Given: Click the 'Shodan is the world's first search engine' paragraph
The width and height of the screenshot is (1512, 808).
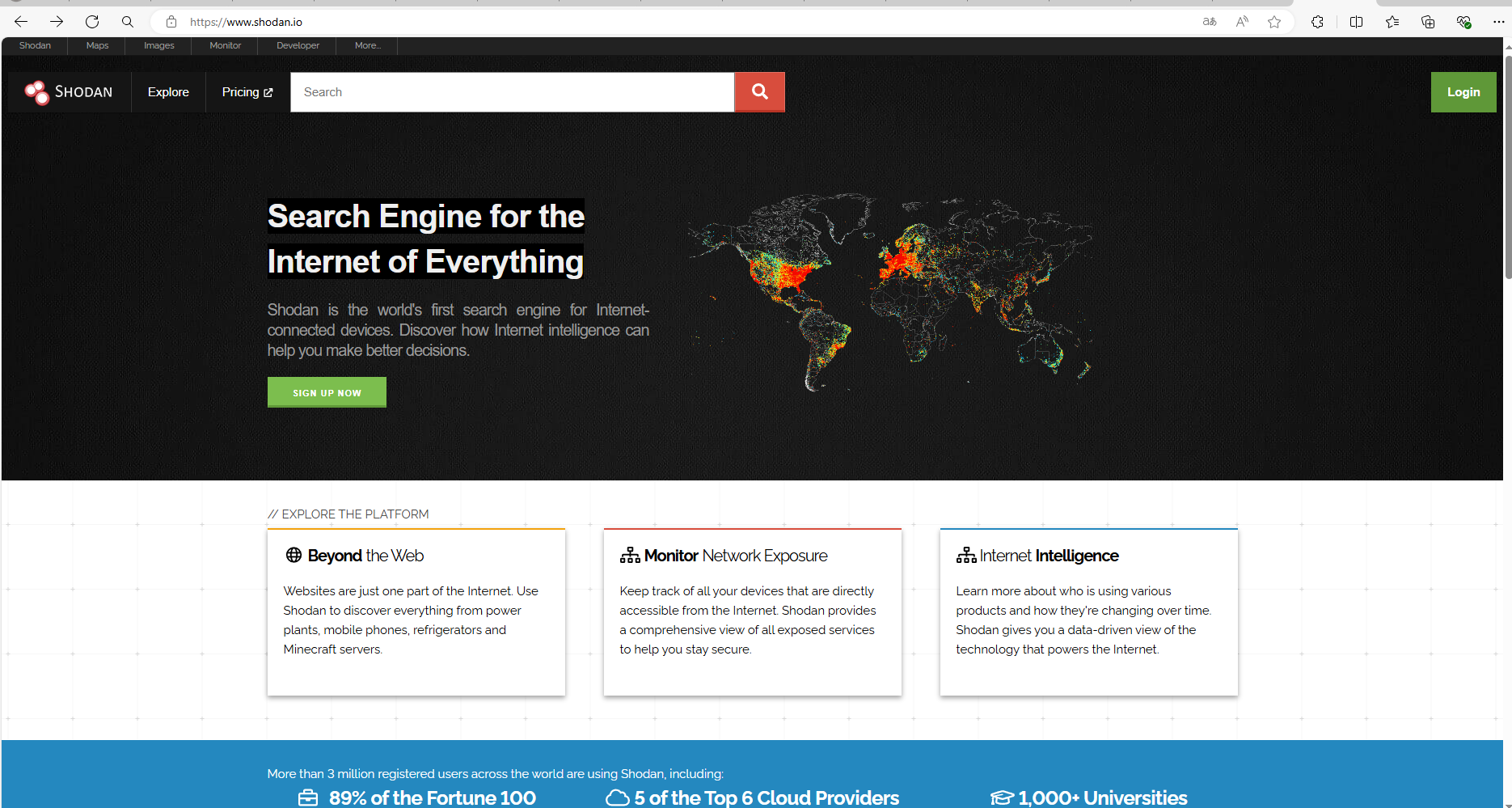Looking at the screenshot, I should click(x=458, y=330).
